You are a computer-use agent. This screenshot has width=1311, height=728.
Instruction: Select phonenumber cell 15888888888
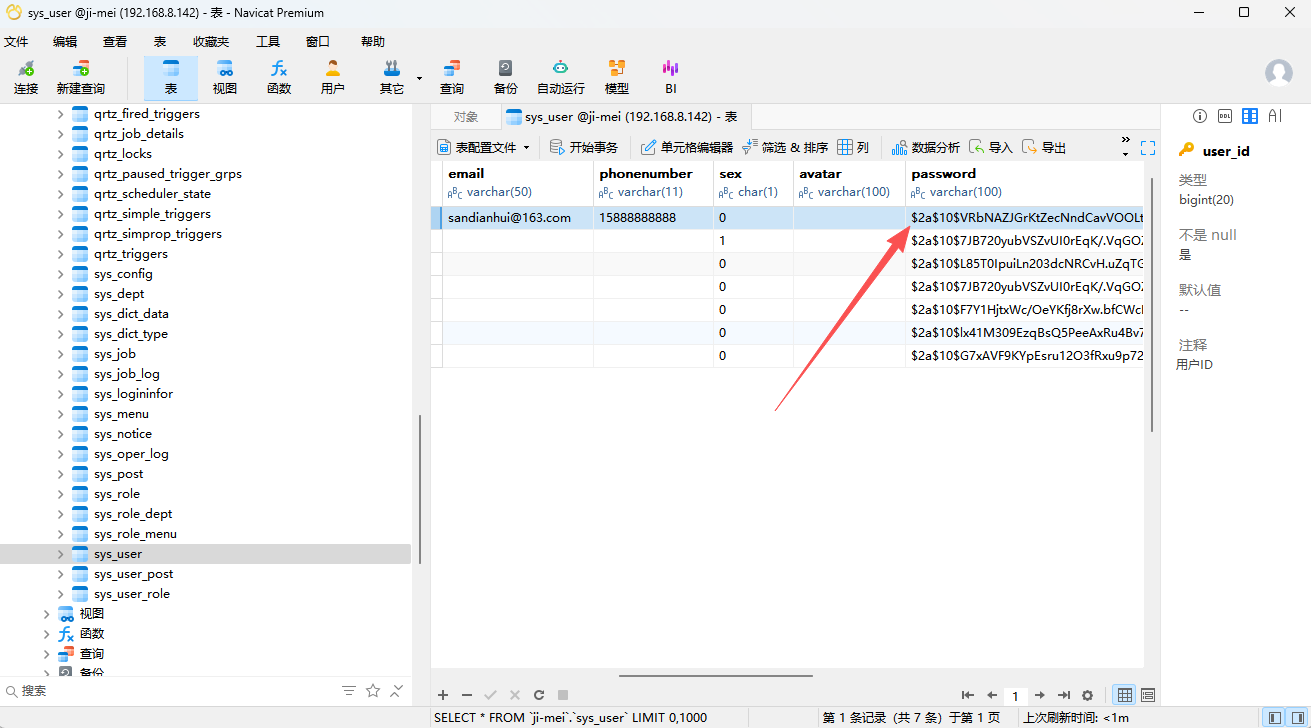click(653, 217)
